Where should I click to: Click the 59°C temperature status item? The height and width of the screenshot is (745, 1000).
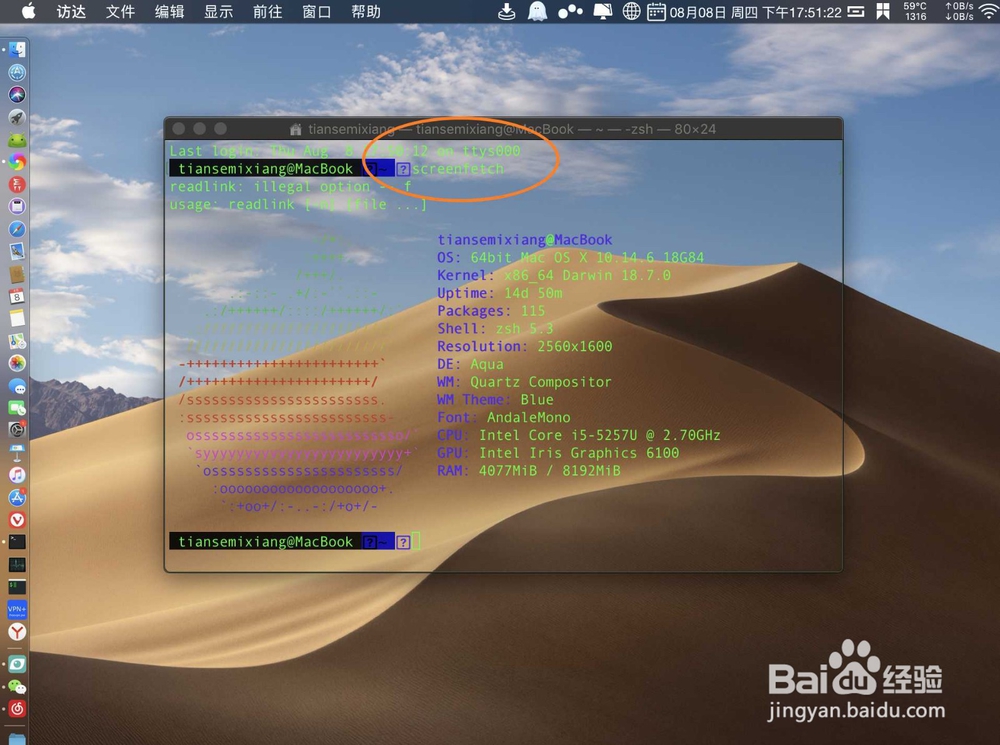915,11
